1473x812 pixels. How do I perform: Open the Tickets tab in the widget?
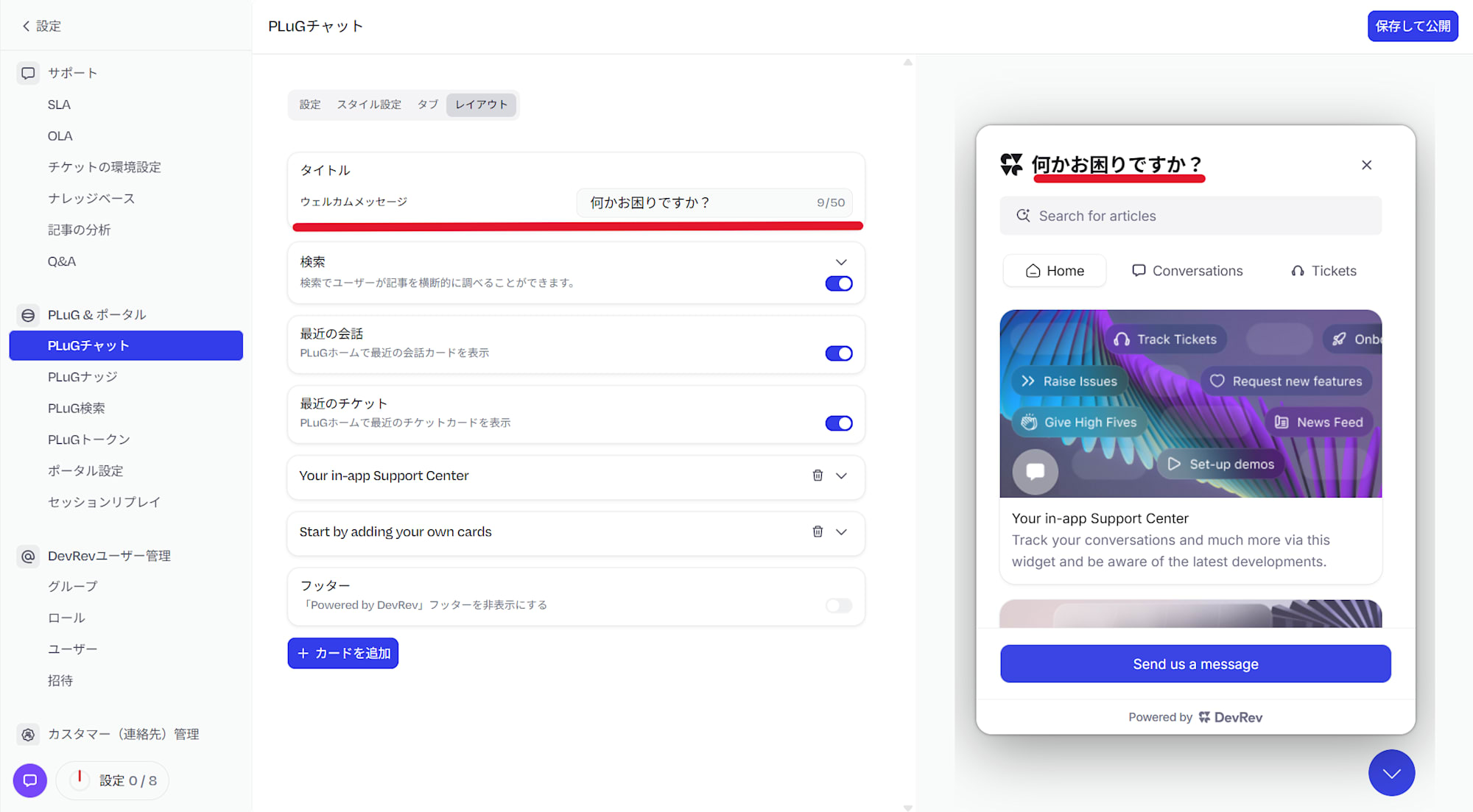[x=1323, y=271]
